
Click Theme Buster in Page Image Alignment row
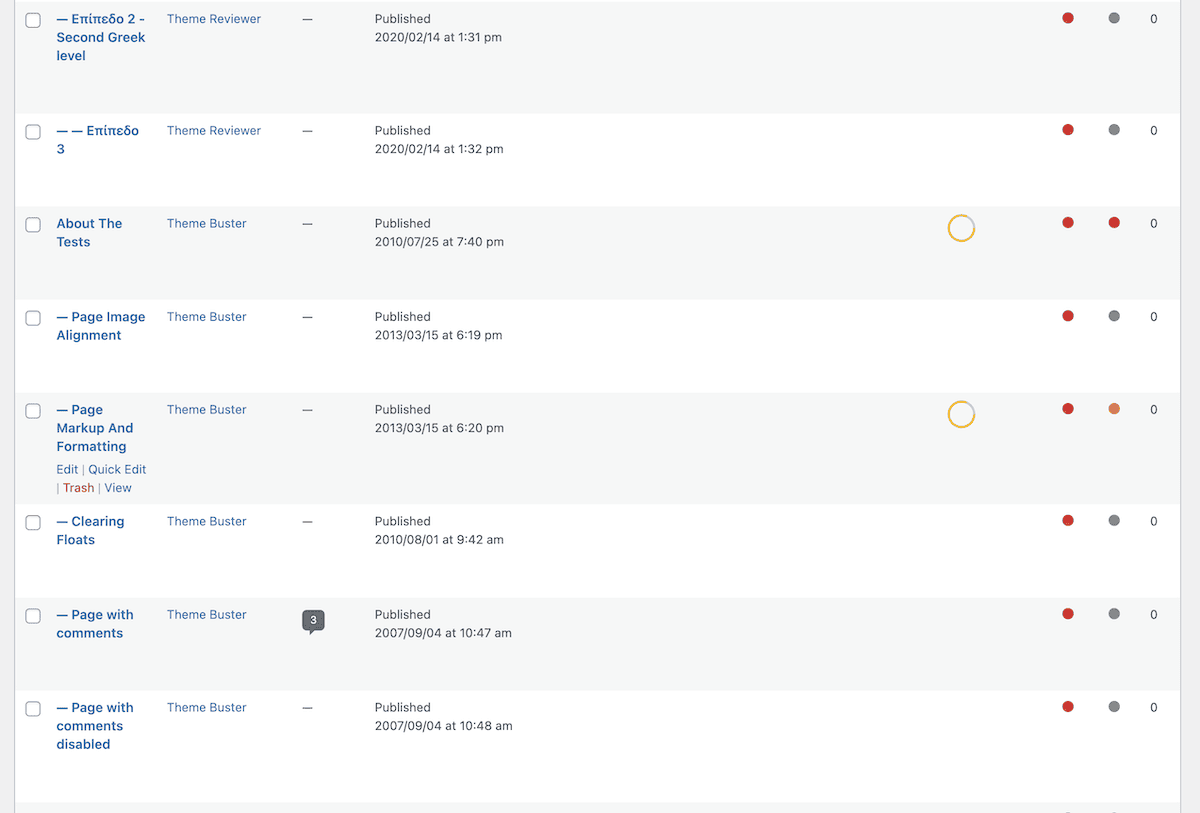coord(207,317)
